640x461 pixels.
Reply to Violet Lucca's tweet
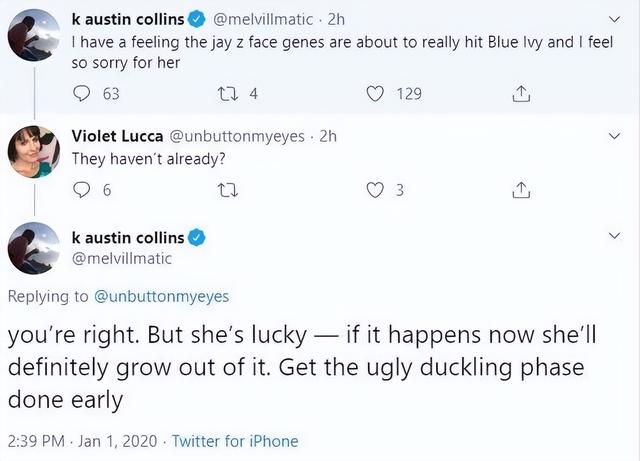pyautogui.click(x=82, y=191)
